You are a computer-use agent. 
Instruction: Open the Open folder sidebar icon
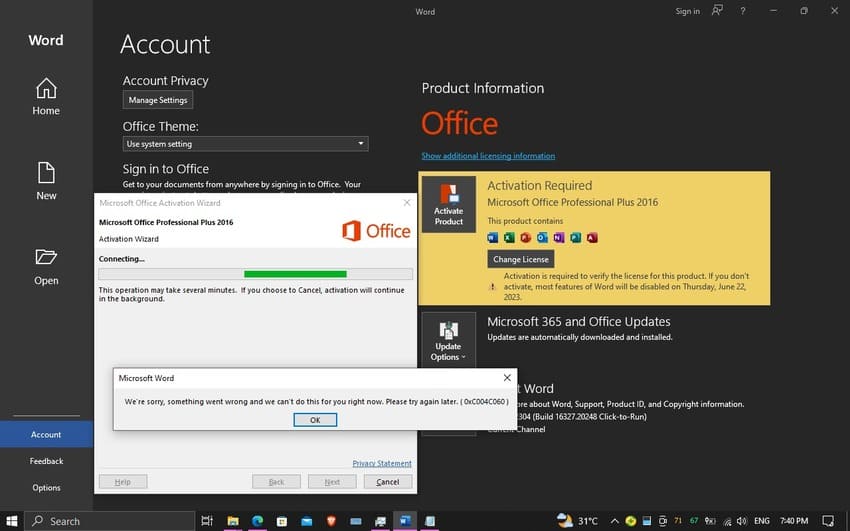point(46,267)
